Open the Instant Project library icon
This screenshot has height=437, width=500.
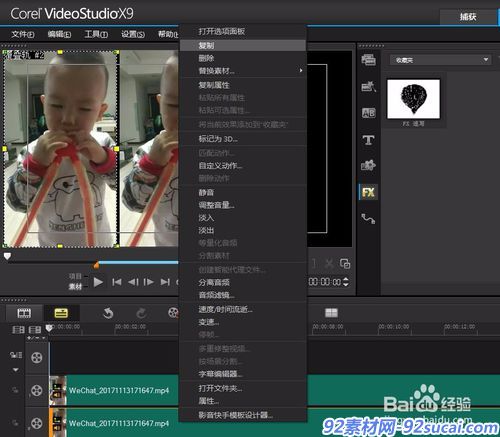point(368,87)
